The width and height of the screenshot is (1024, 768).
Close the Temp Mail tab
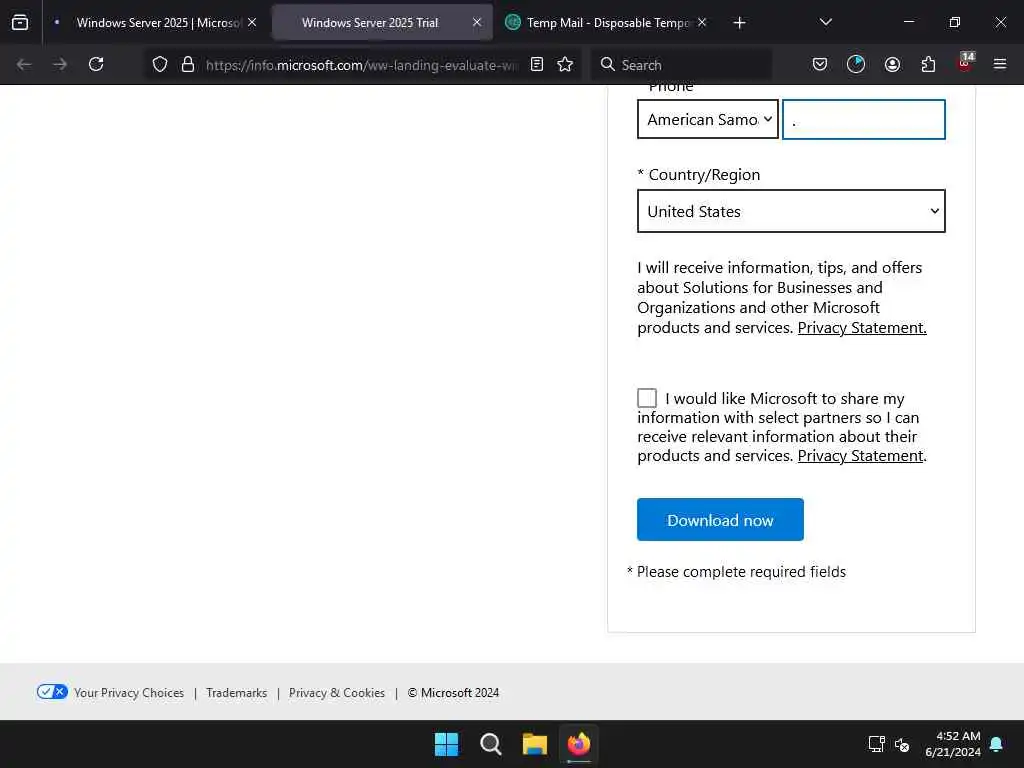coord(702,22)
